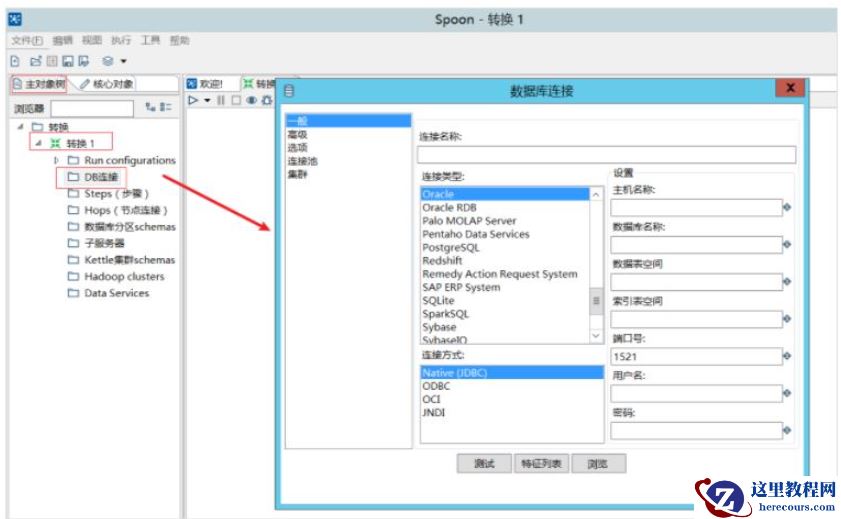This screenshot has width=841, height=519.
Task: Click the 端口号 field showing 1521
Action: (x=696, y=357)
